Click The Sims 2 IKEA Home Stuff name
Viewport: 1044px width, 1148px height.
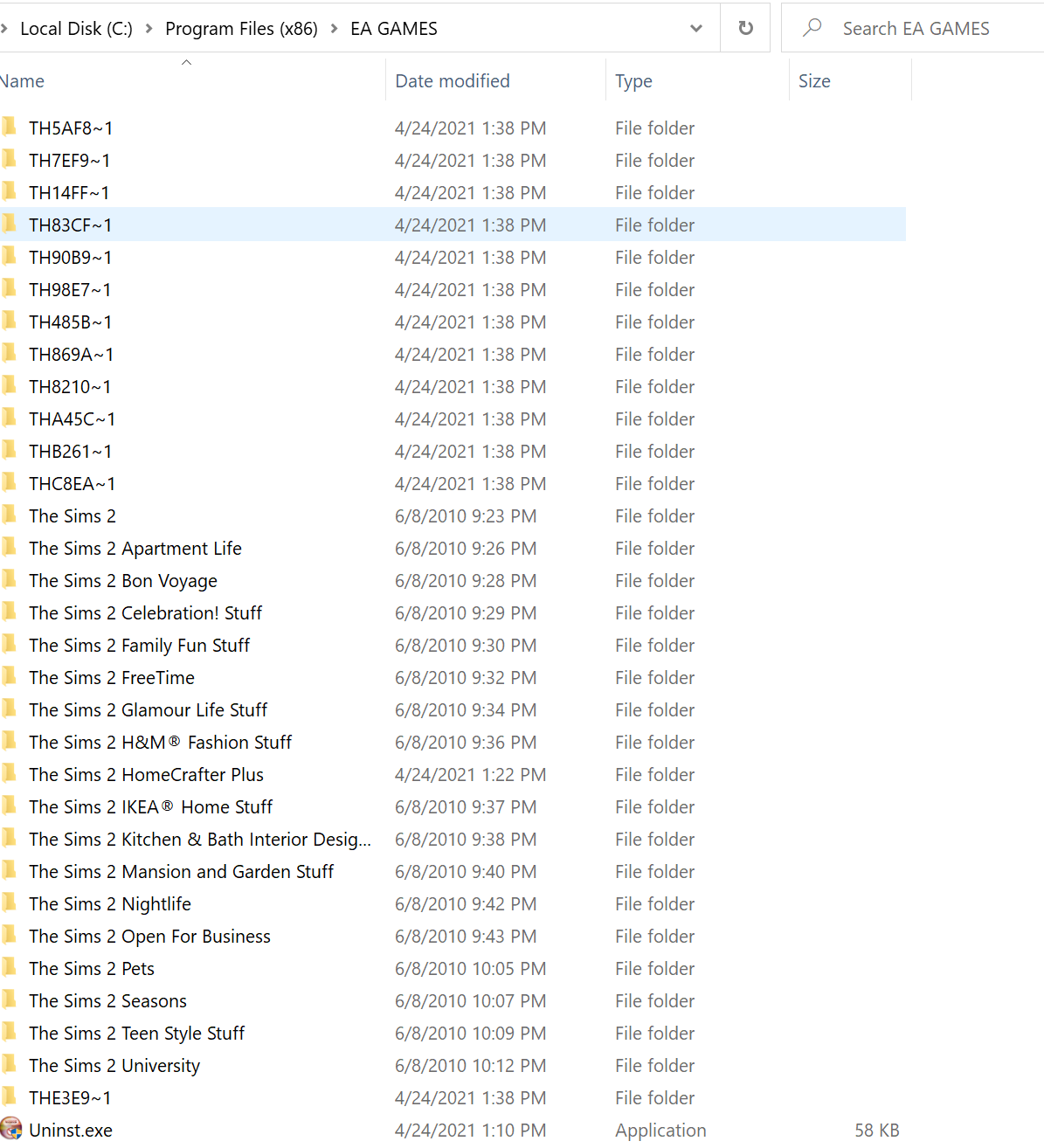(x=150, y=807)
